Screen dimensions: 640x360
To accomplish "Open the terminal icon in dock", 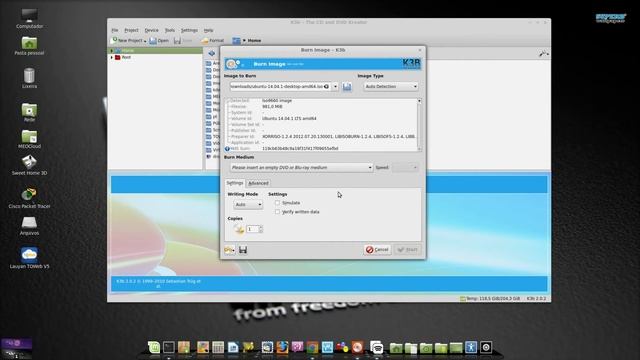I will (169, 347).
